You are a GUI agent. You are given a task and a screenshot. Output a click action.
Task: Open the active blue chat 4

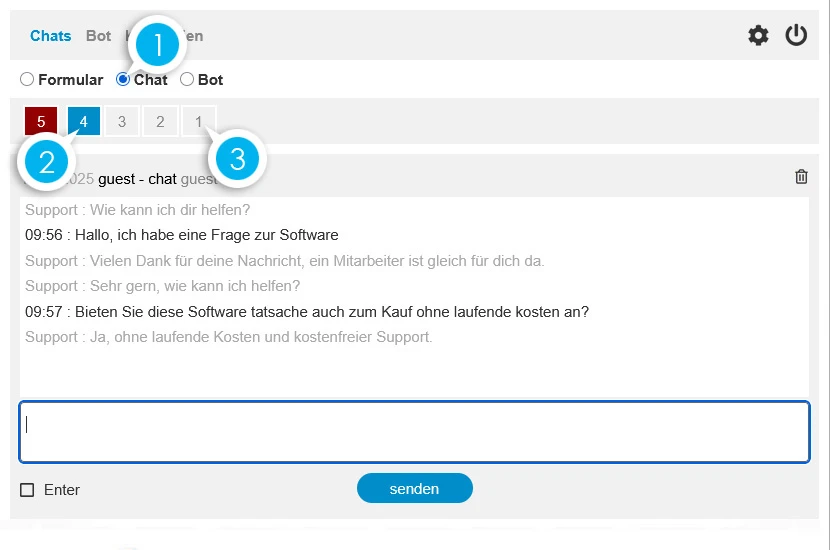84,122
